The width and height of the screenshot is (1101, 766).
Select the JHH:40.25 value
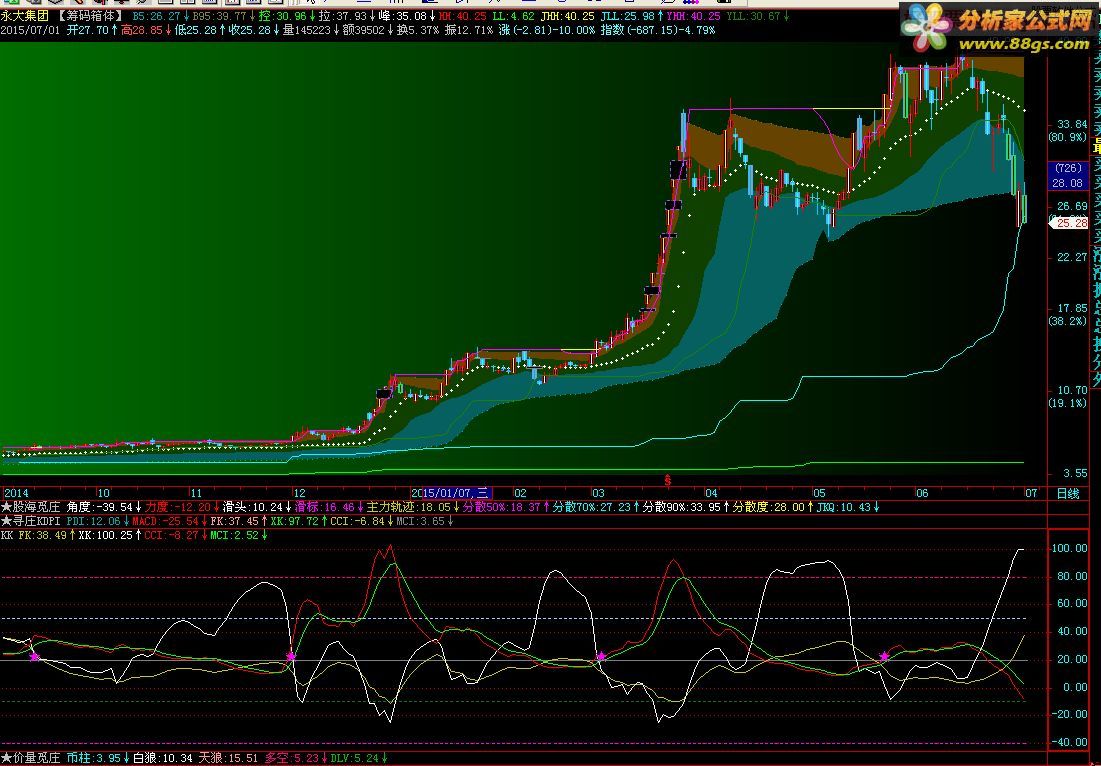click(567, 15)
